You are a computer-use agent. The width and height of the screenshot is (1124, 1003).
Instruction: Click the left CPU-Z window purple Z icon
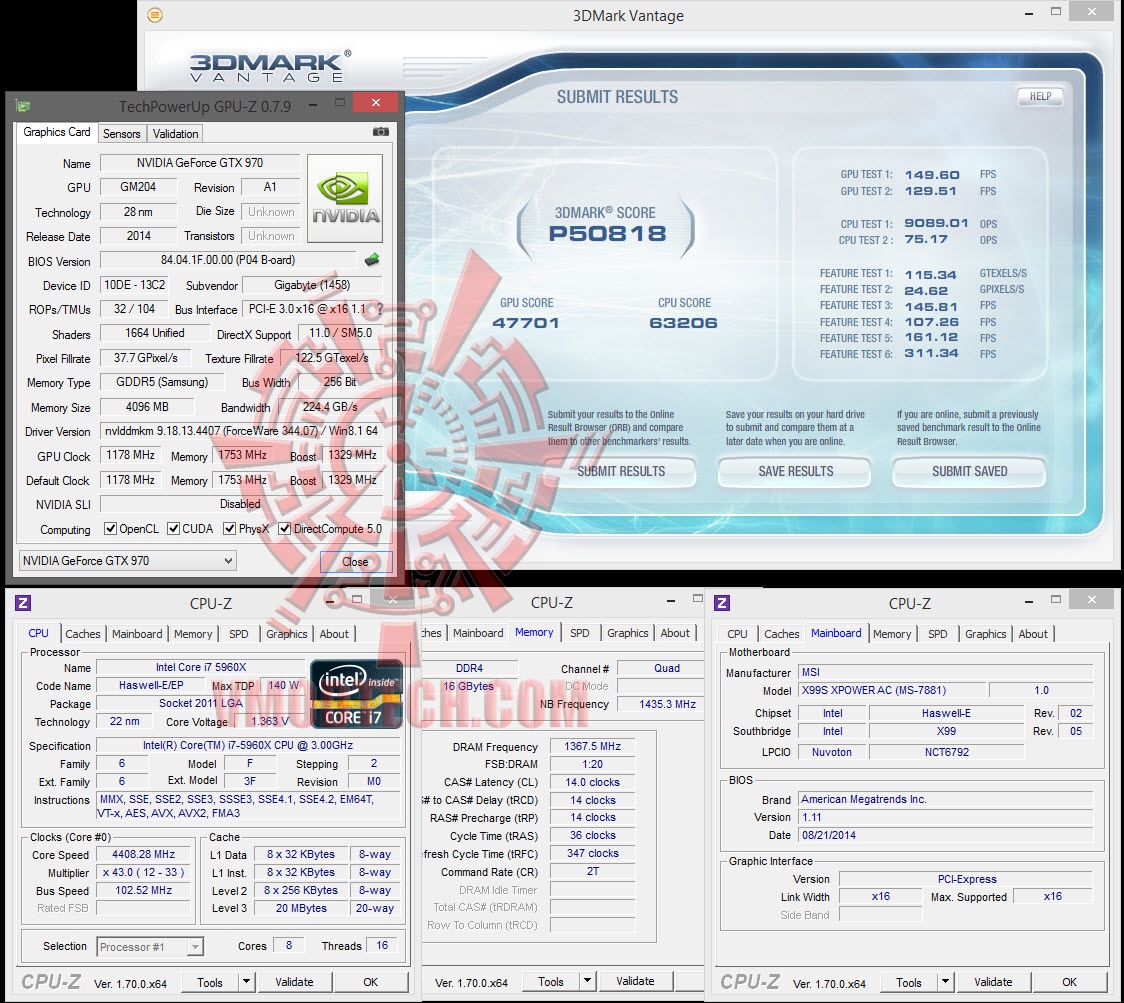pos(23,603)
